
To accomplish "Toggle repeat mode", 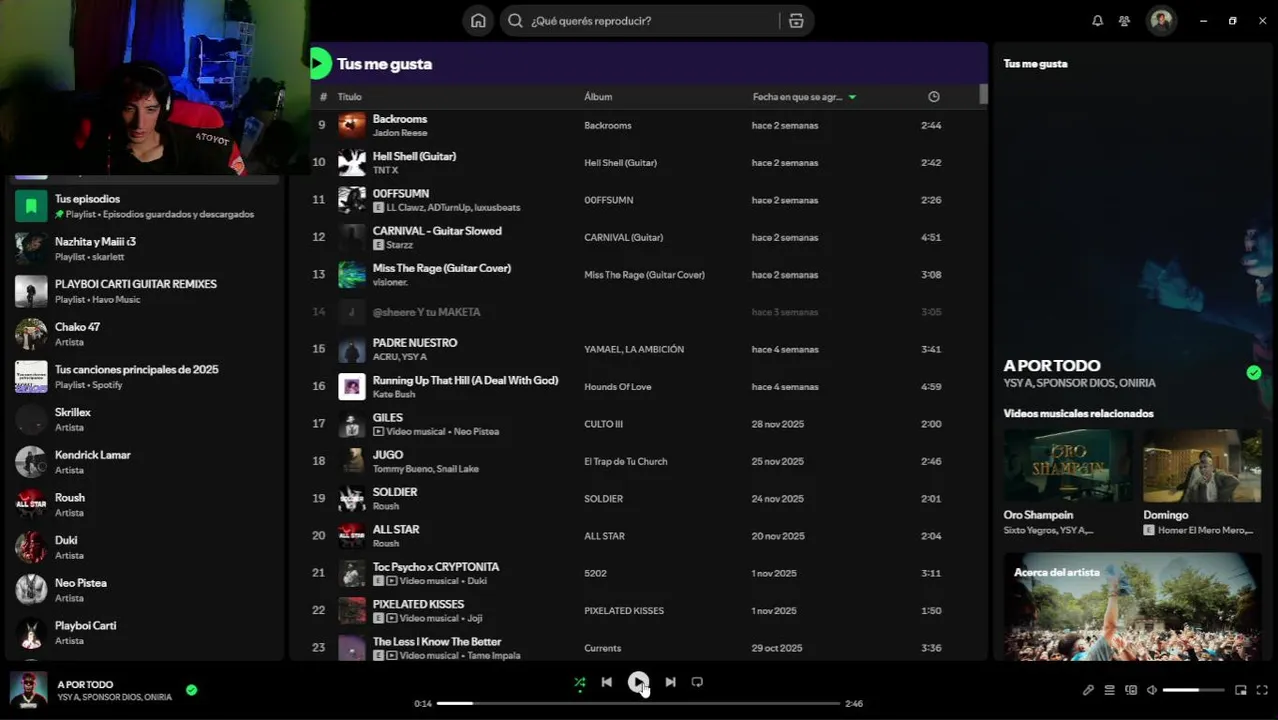I will 697,682.
